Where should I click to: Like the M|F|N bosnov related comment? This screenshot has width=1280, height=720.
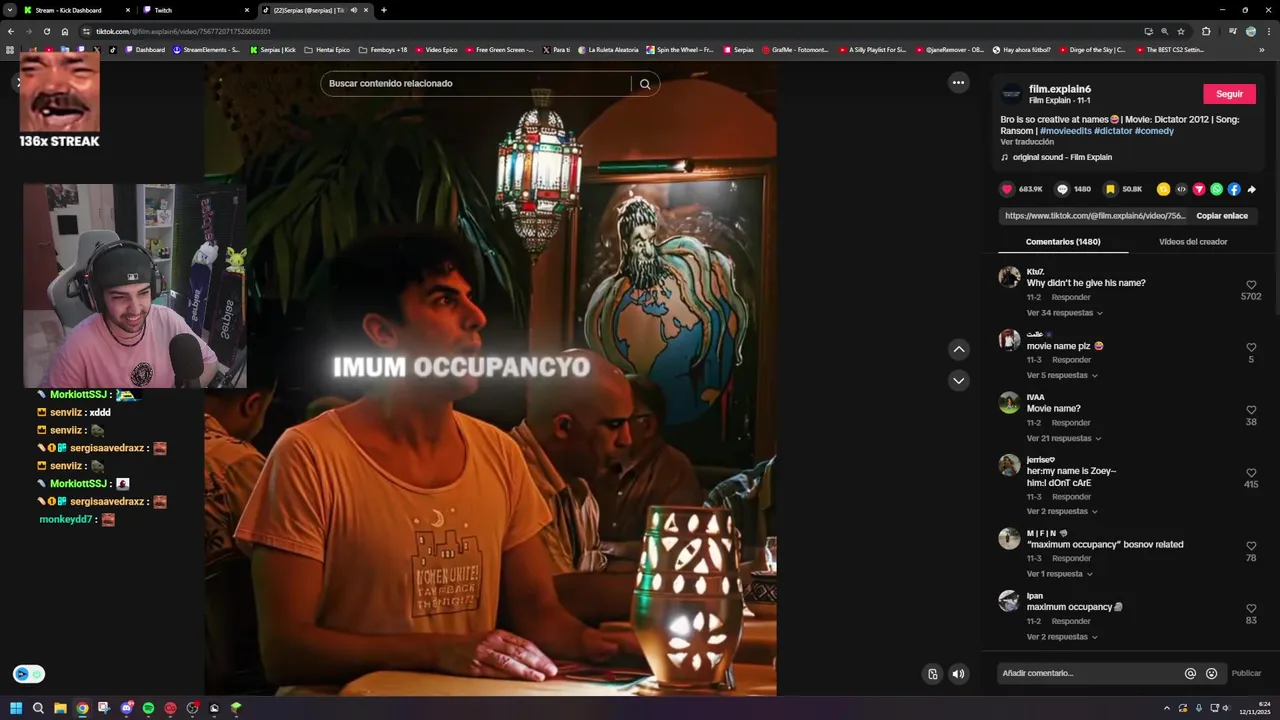point(1251,546)
